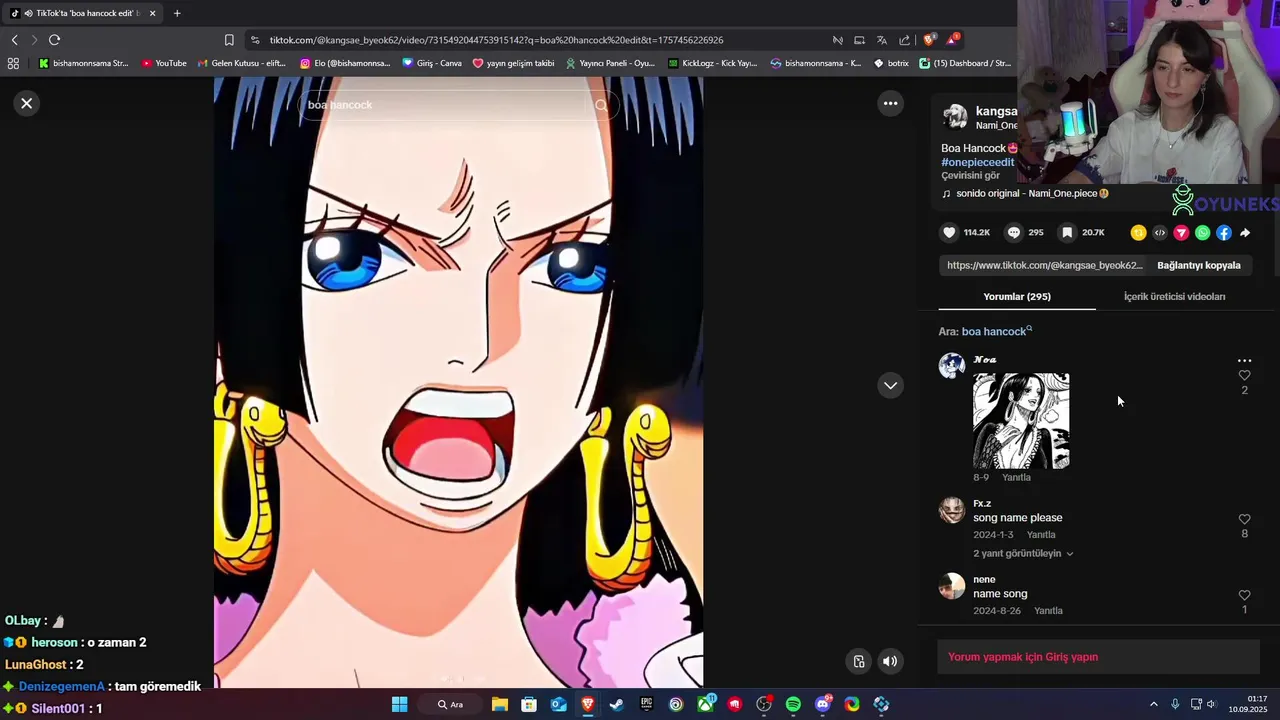1280x720 pixels.
Task: Open Spotify from the taskbar
Action: point(793,704)
